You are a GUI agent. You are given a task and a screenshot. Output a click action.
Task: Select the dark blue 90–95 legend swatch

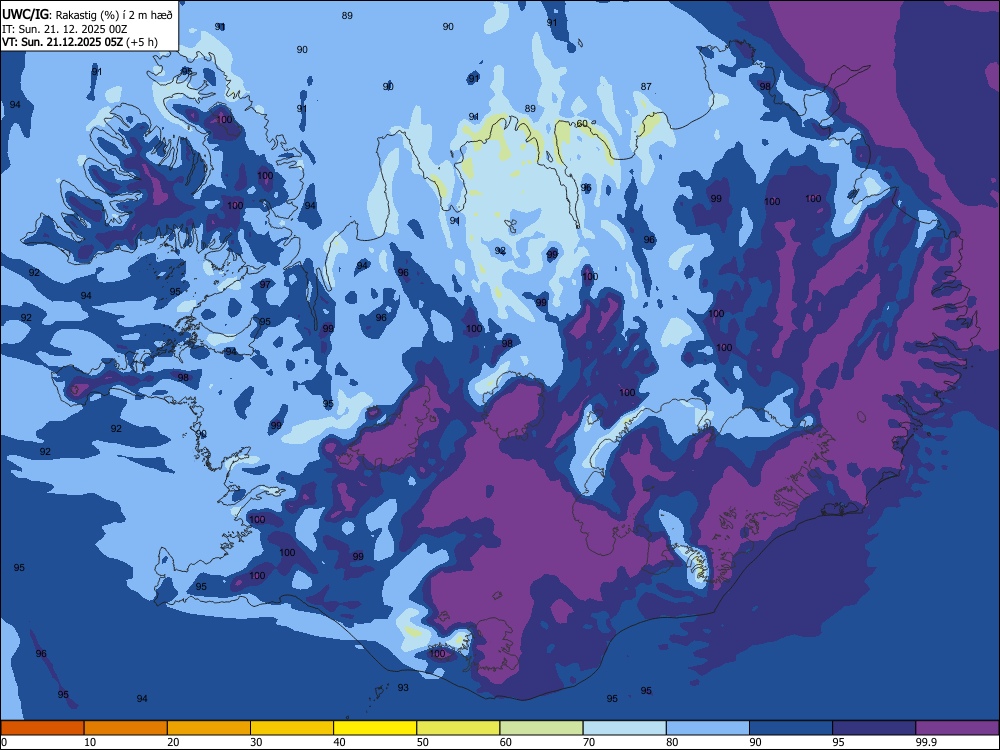[791, 728]
